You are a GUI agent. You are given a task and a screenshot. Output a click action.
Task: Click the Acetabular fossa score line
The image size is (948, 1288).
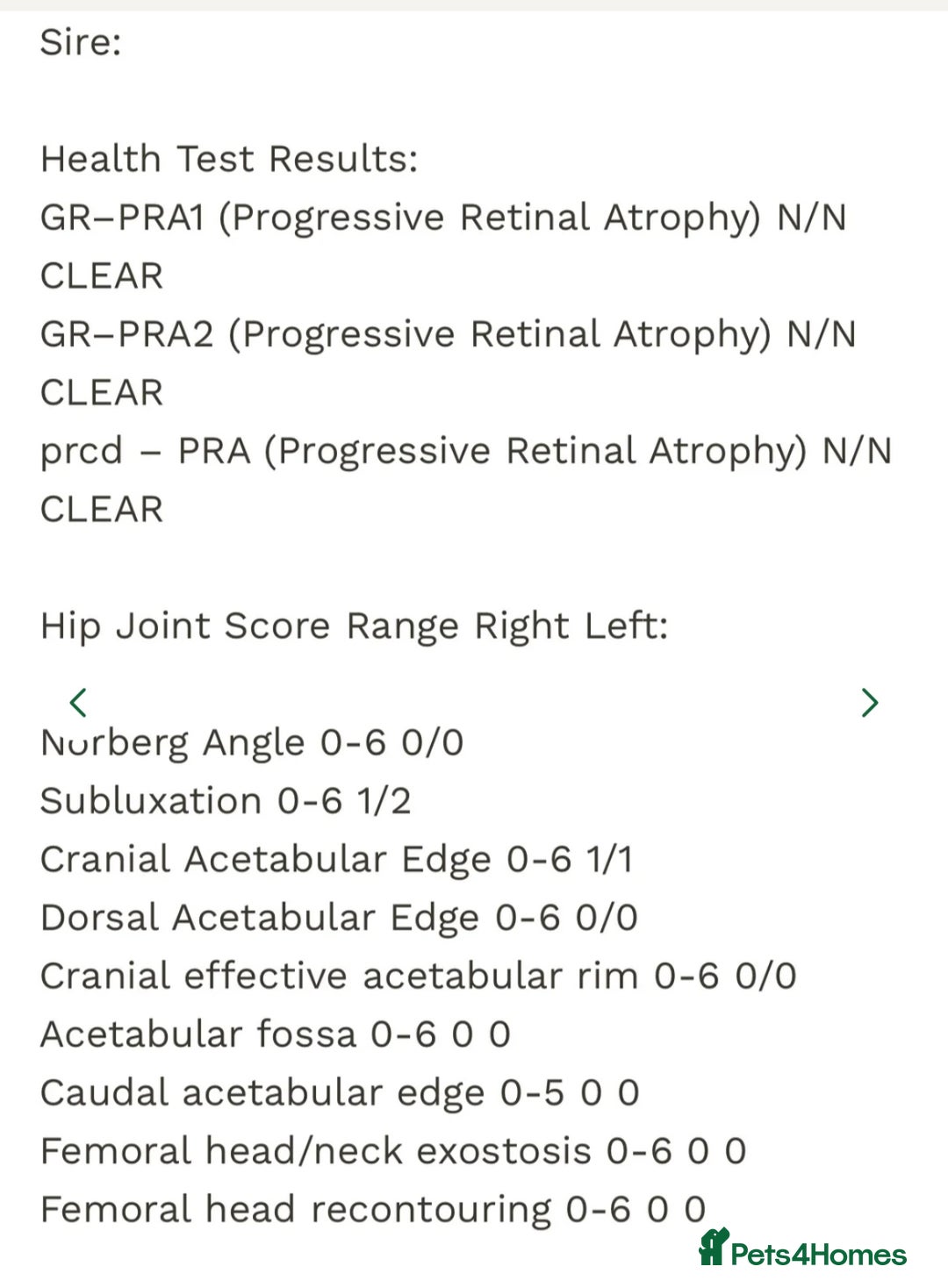tap(276, 1034)
